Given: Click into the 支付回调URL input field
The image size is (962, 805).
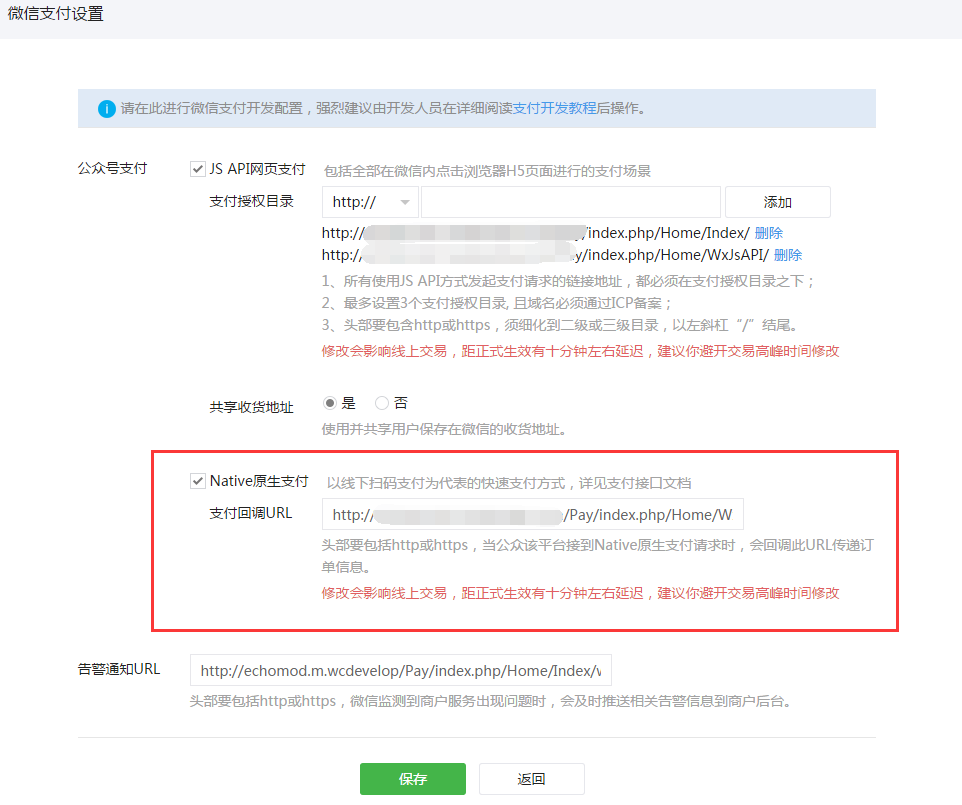Looking at the screenshot, I should pyautogui.click(x=532, y=515).
